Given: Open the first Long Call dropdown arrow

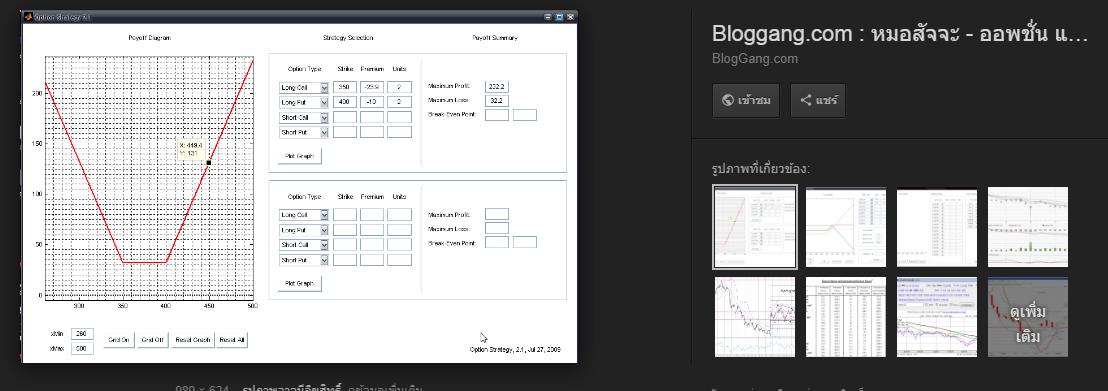Looking at the screenshot, I should click(x=325, y=87).
